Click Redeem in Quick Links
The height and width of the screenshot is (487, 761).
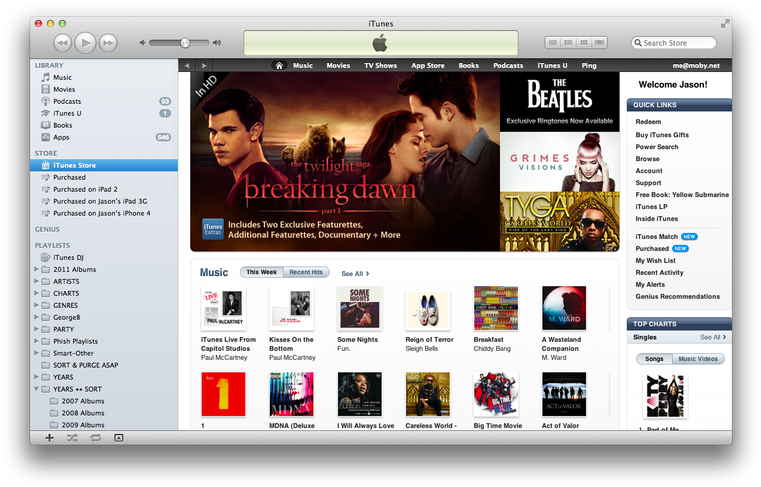coord(648,122)
